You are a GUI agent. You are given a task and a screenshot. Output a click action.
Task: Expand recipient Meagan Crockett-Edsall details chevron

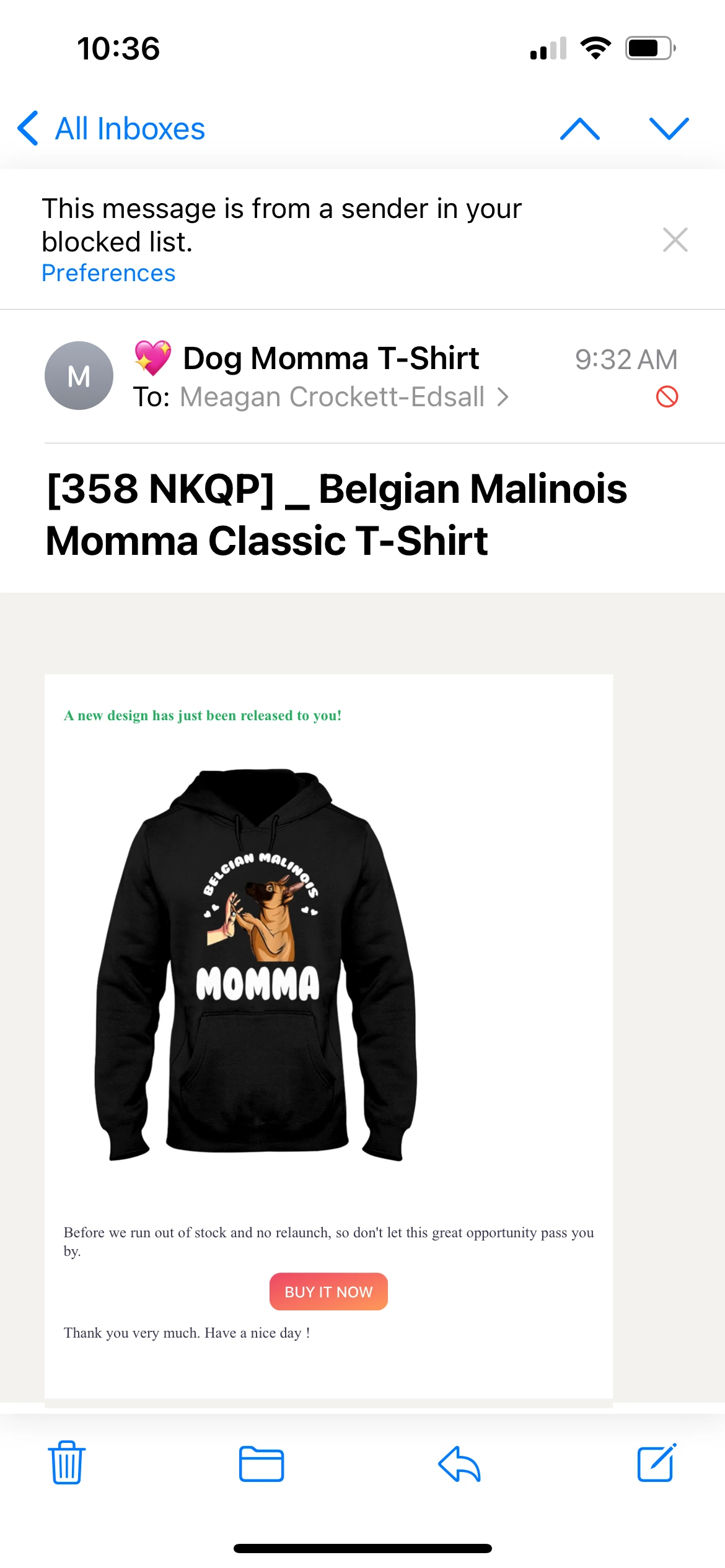click(503, 397)
